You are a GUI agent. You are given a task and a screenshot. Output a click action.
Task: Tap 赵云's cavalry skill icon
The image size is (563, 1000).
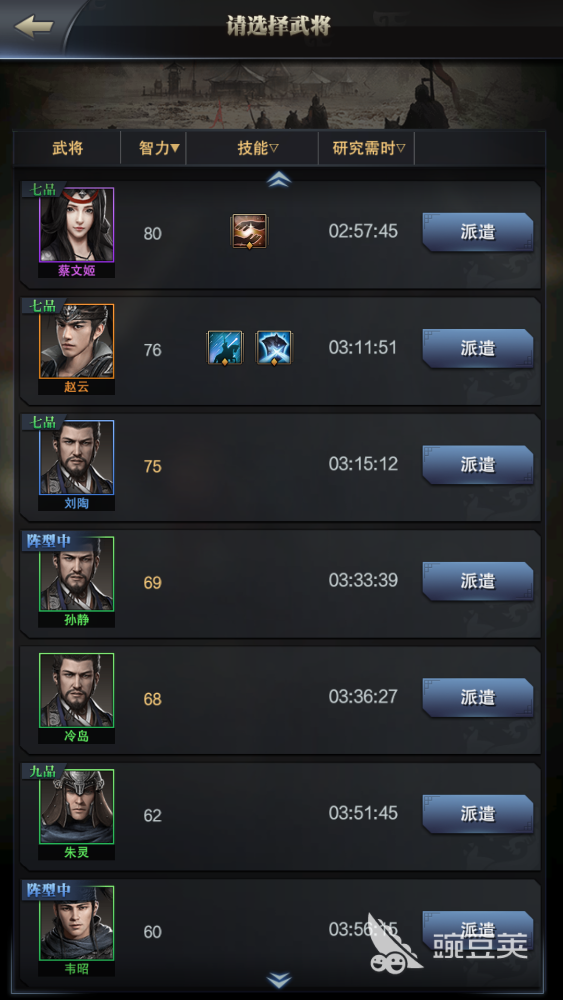225,348
